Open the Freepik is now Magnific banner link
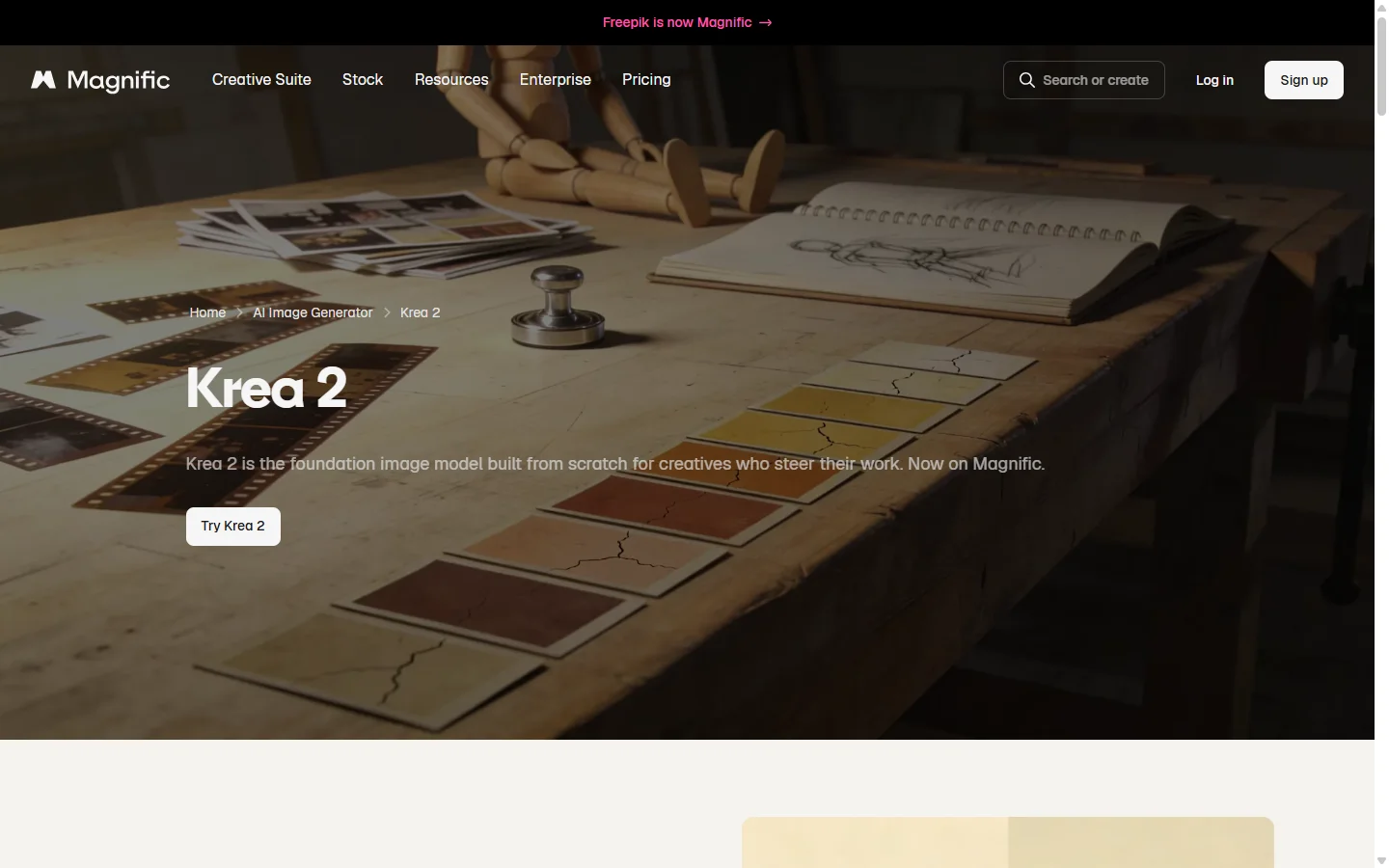The image size is (1389, 868). click(x=687, y=22)
